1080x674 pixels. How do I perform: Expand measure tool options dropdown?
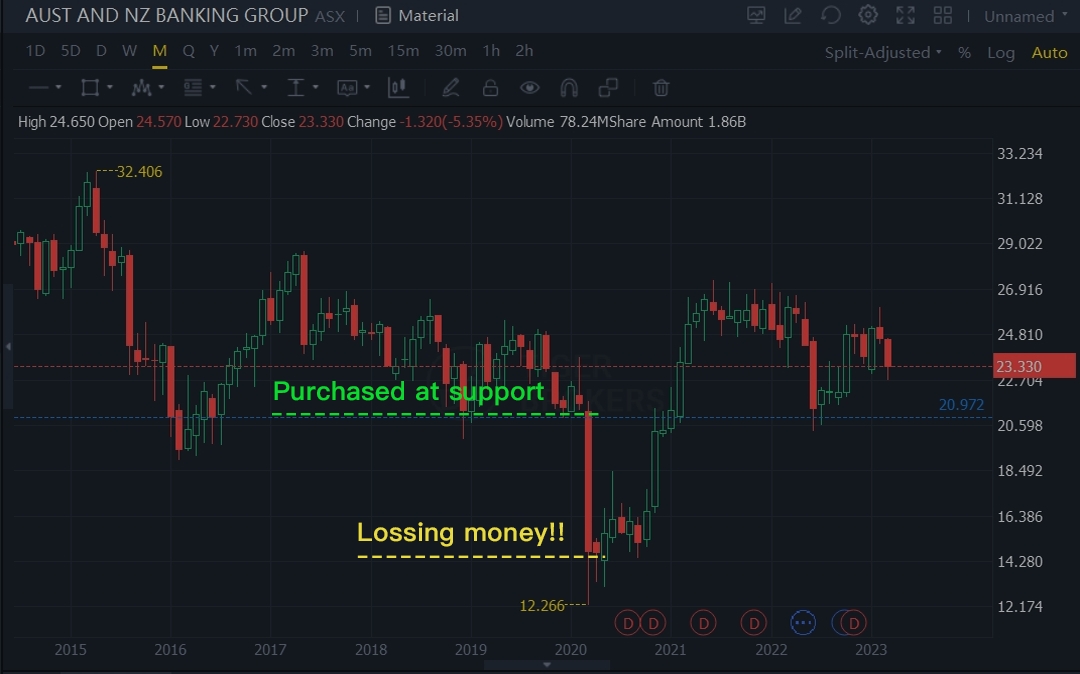[x=315, y=87]
